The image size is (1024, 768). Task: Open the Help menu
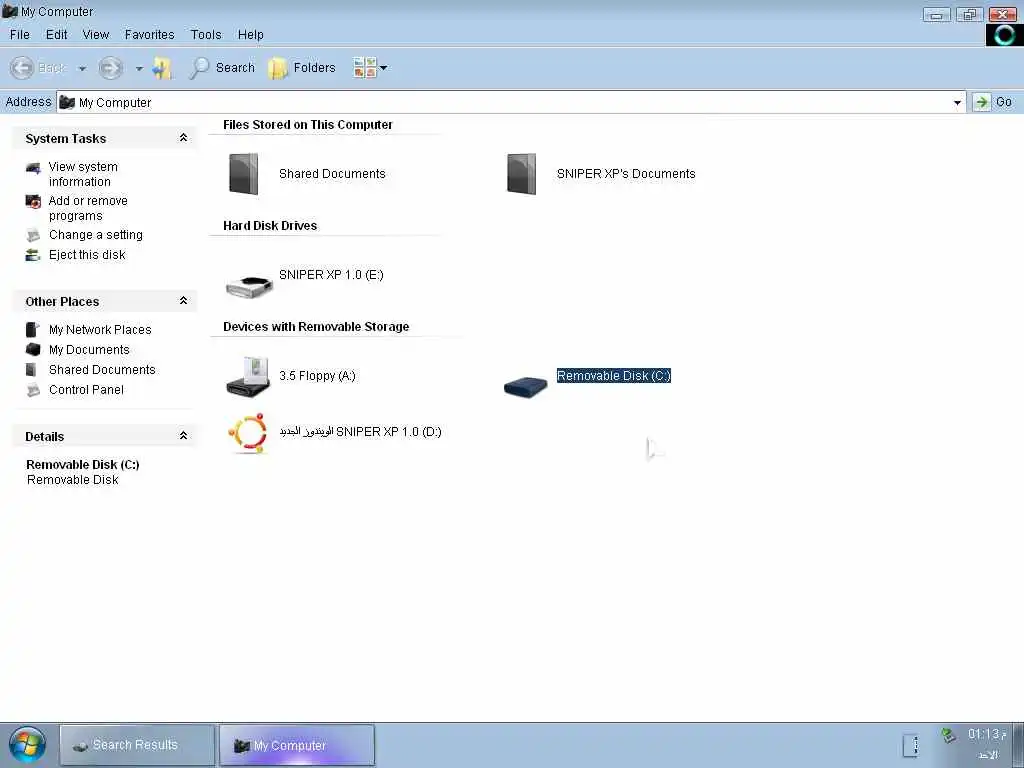(250, 35)
